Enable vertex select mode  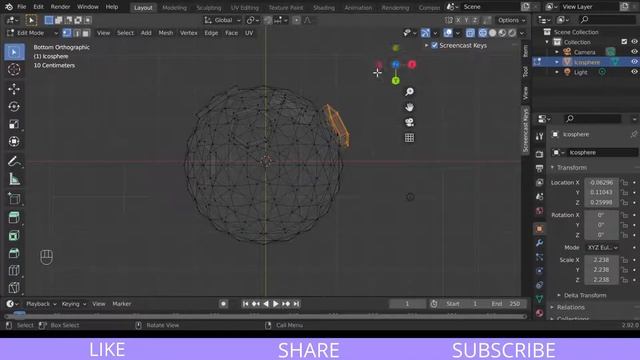point(67,33)
